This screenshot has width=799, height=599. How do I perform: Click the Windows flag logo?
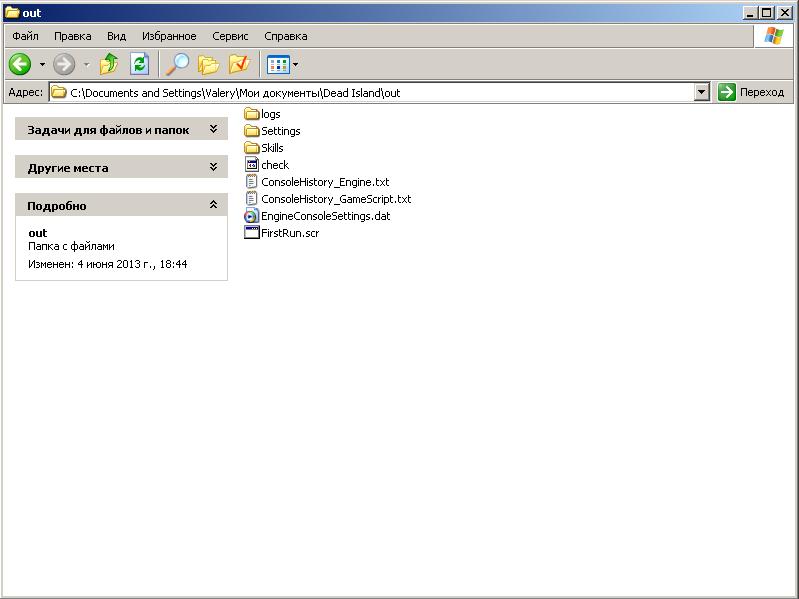click(774, 36)
